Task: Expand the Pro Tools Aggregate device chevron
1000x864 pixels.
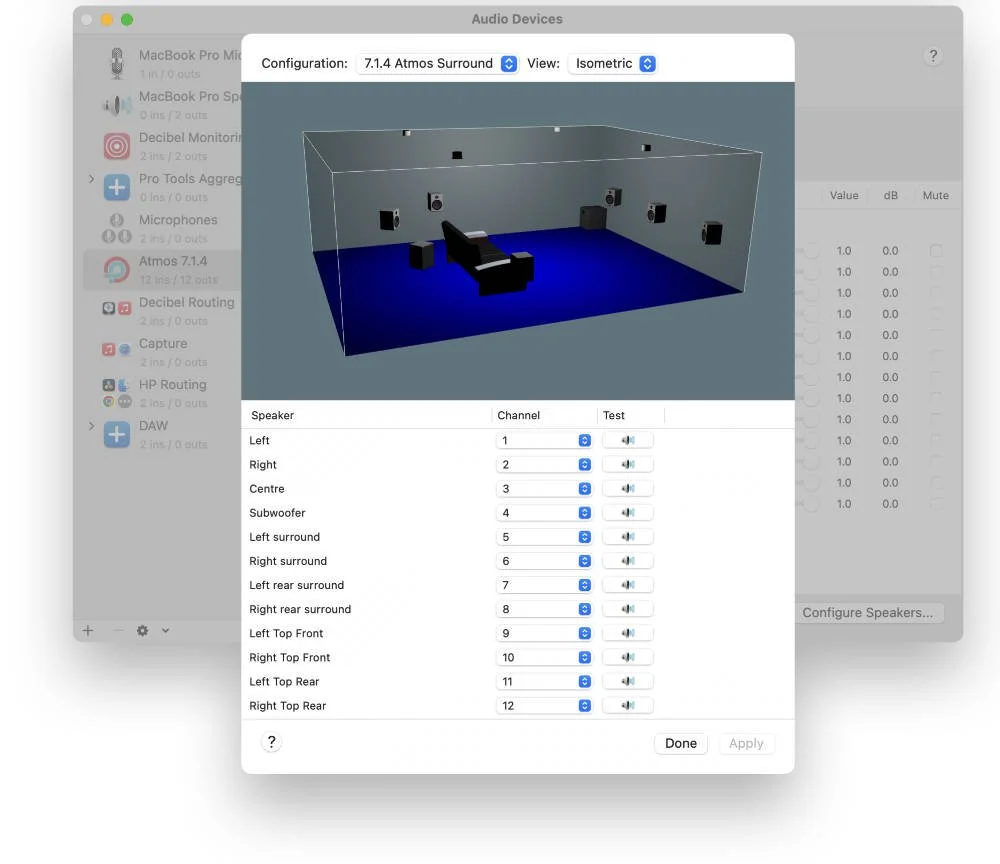Action: (x=91, y=179)
